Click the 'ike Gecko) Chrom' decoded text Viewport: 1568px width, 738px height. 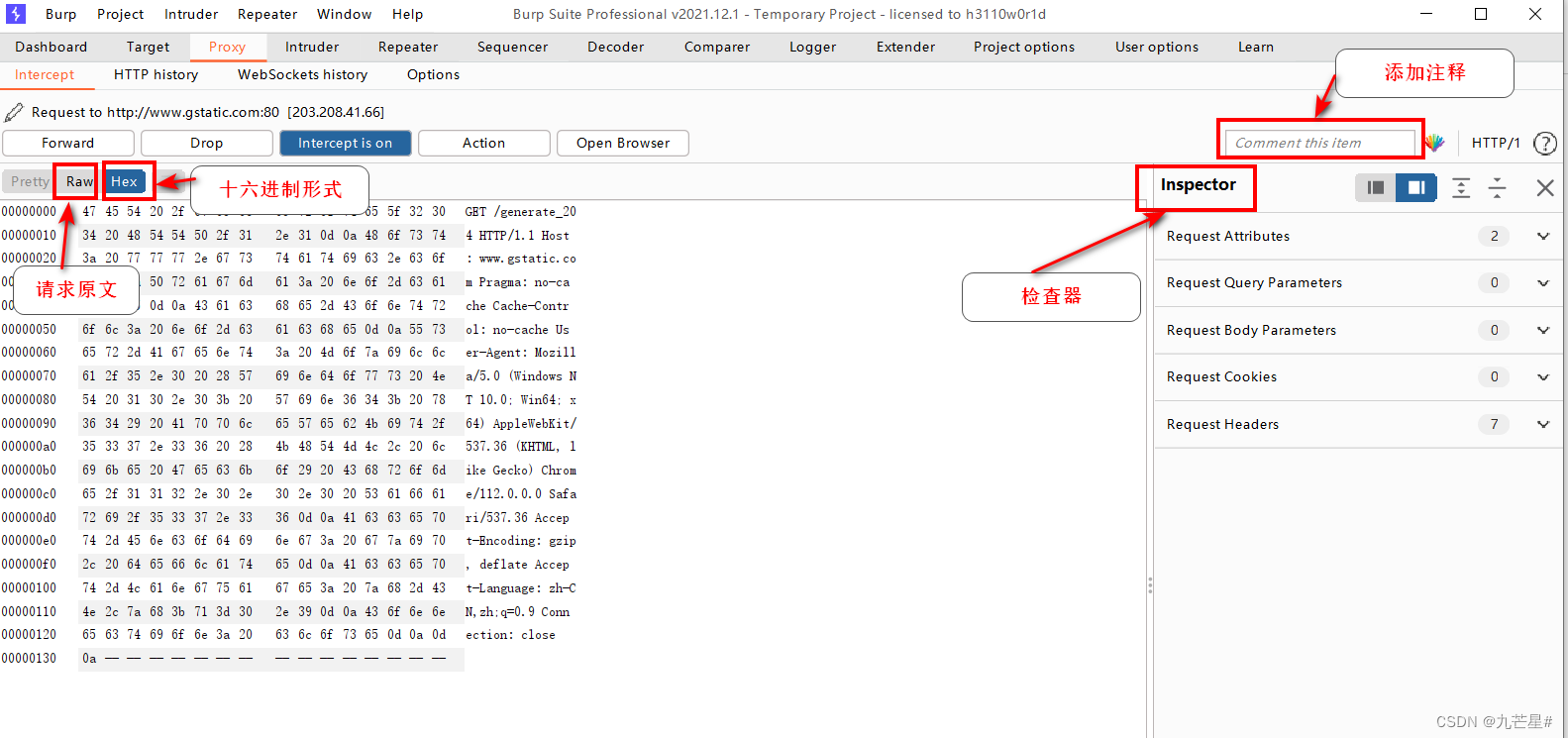click(521, 471)
